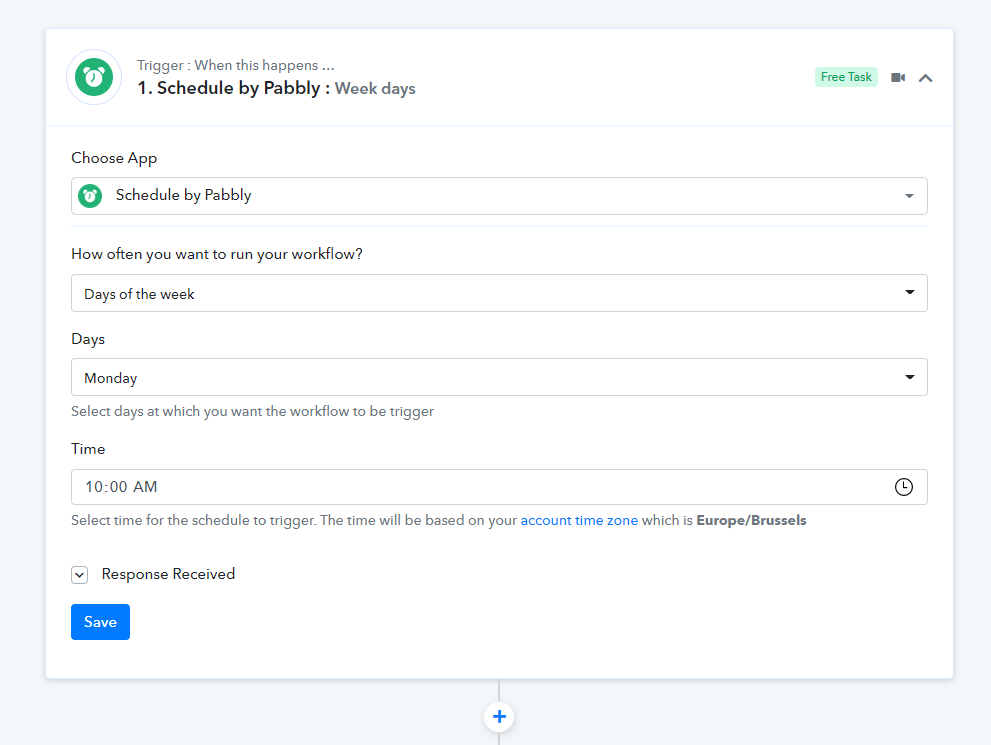Open the Days of the week dropdown
This screenshot has height=745, width=991.
[x=499, y=293]
